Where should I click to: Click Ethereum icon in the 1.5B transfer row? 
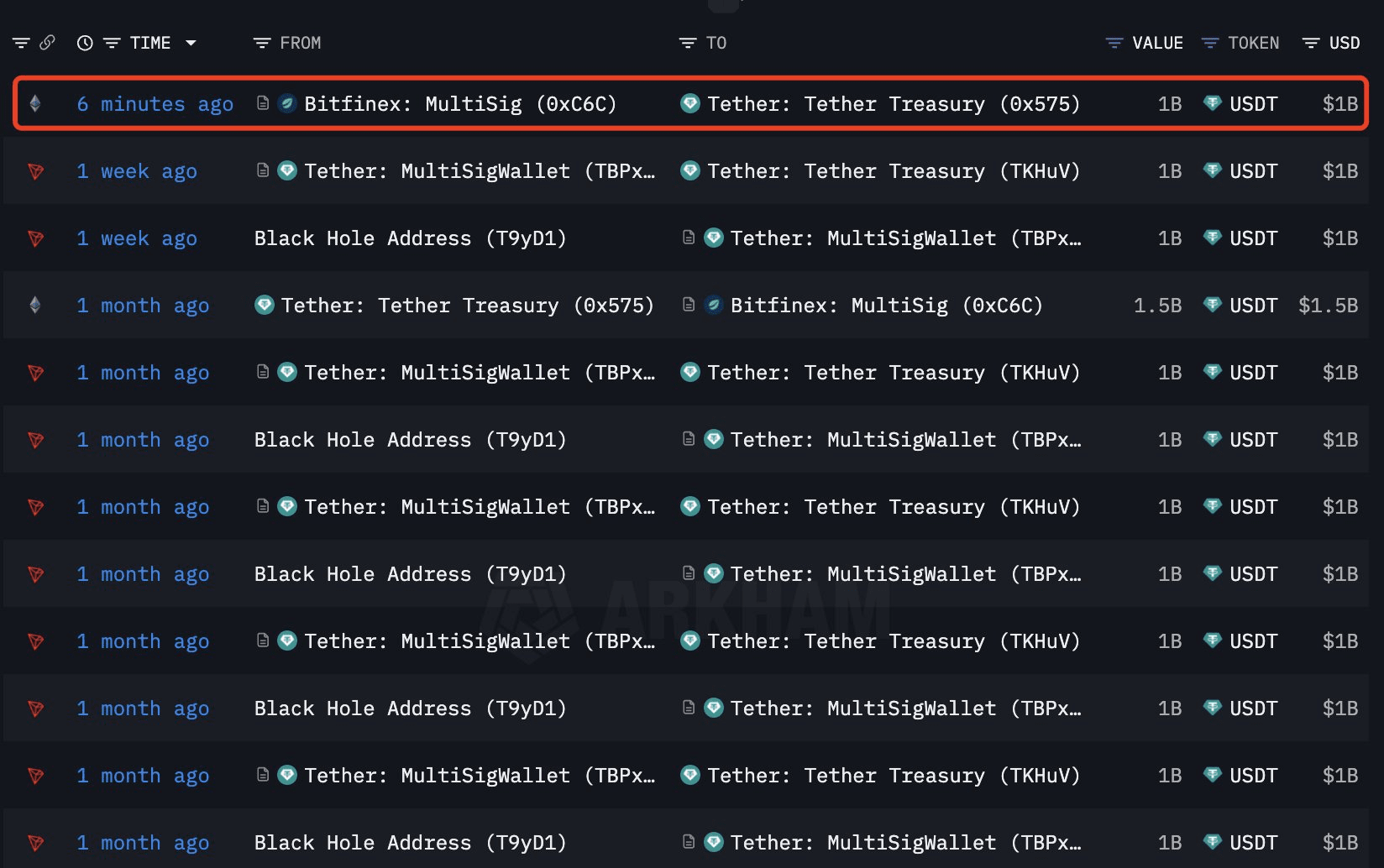(35, 305)
